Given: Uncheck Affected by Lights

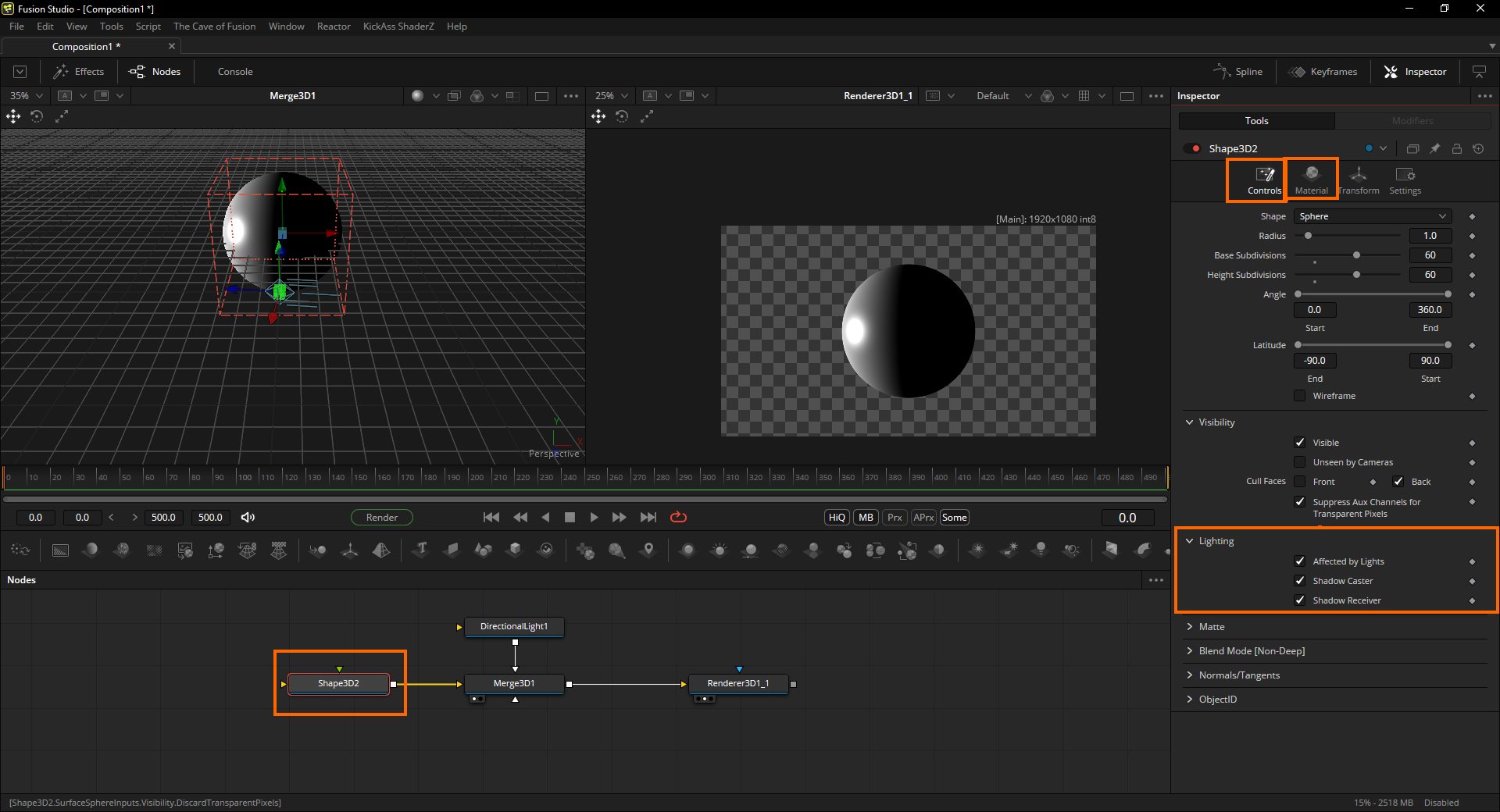Looking at the screenshot, I should (1300, 561).
